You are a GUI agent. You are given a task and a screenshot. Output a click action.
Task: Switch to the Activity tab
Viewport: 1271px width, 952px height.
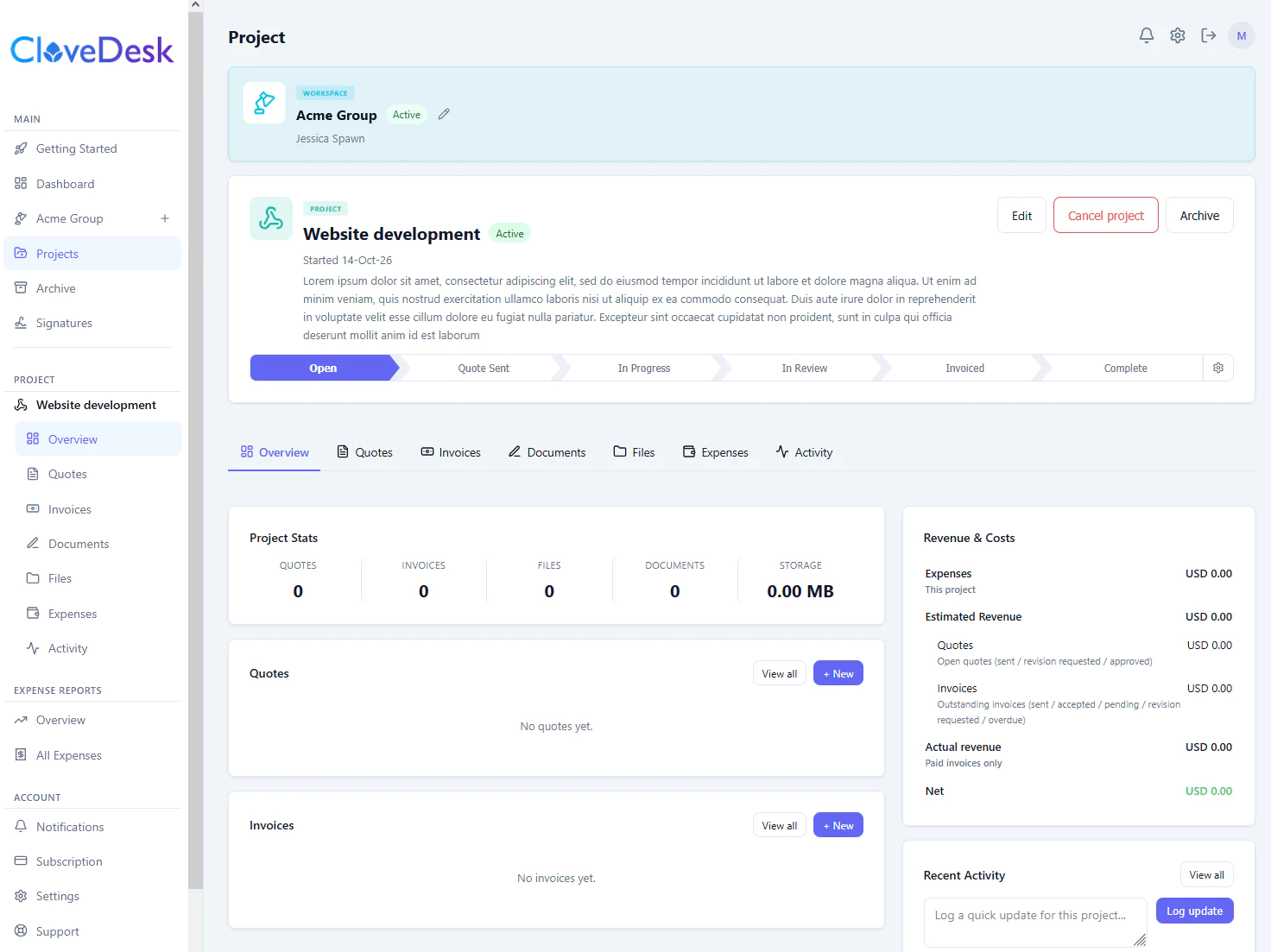804,452
